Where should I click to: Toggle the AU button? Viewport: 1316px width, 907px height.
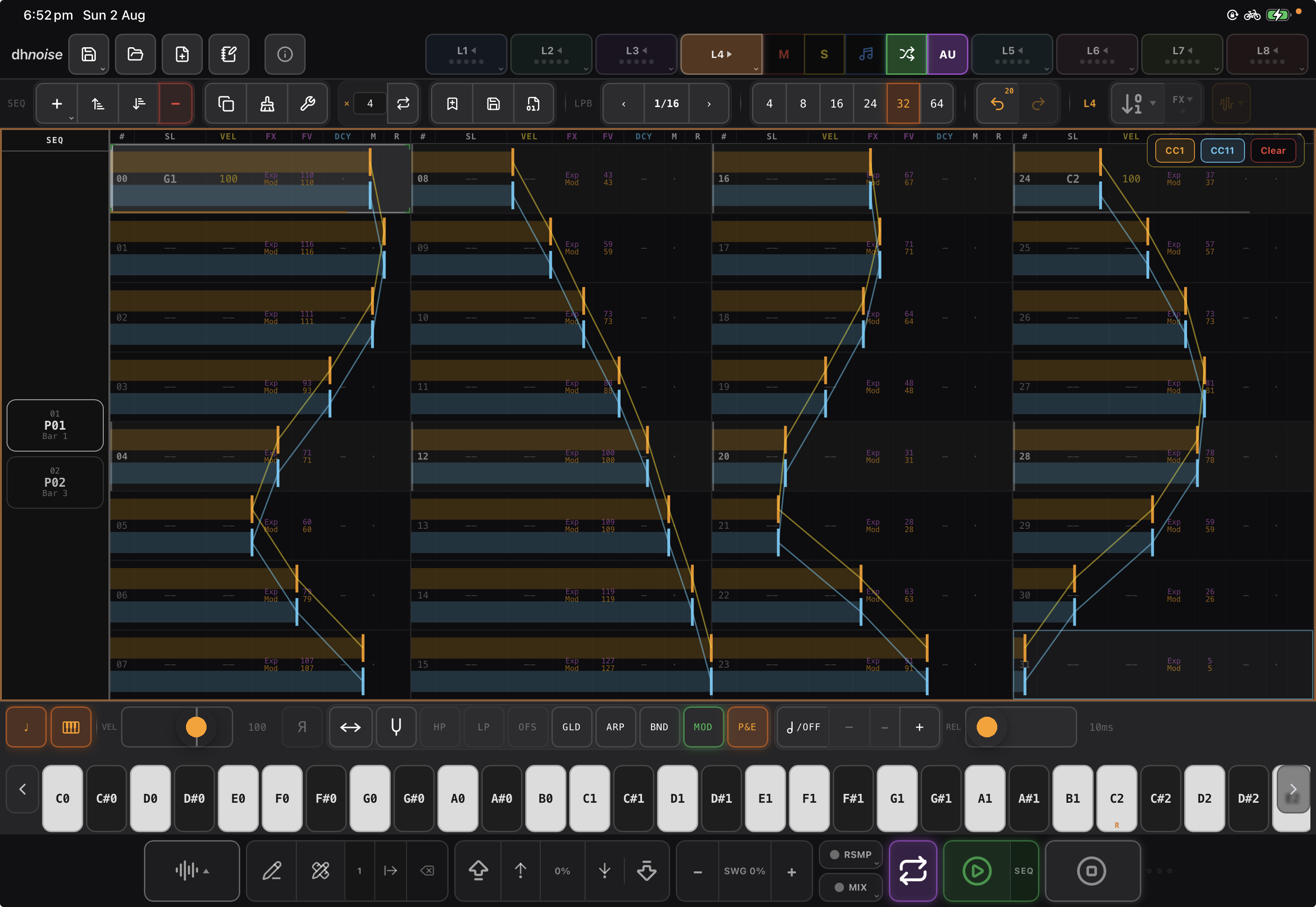(x=947, y=55)
